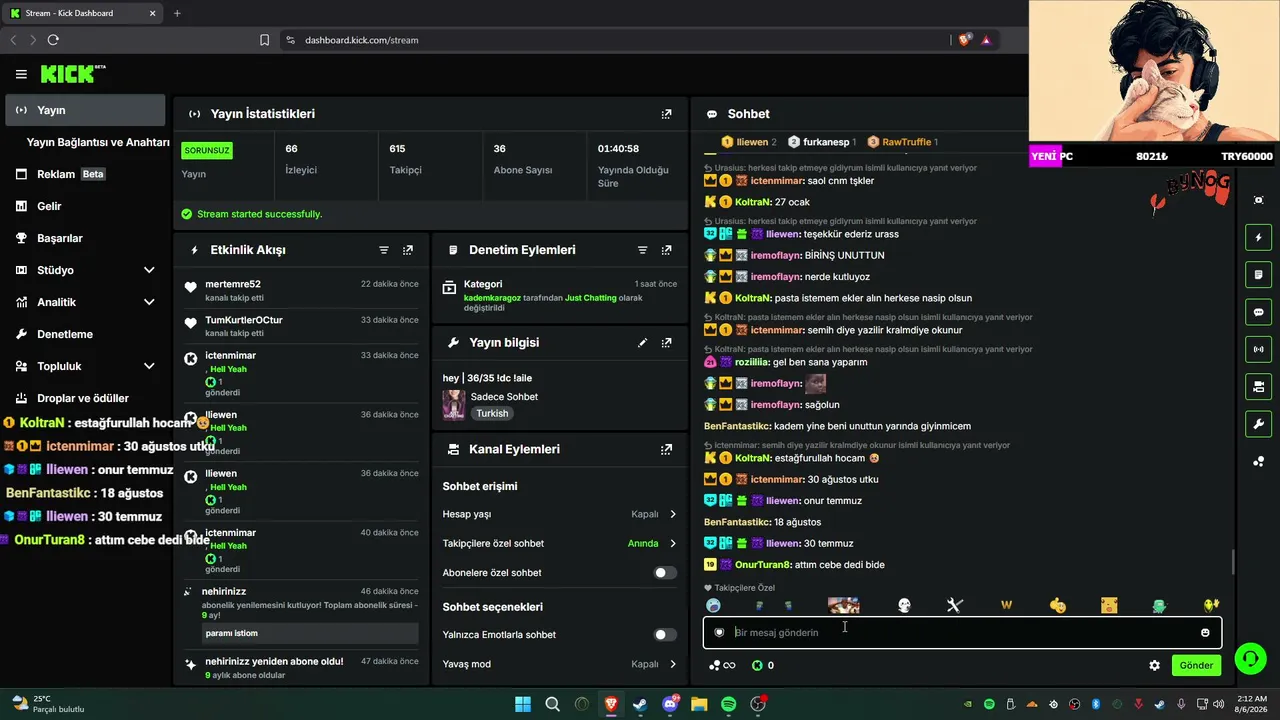Click the screen capture icon atop right sidebar

point(1258,200)
